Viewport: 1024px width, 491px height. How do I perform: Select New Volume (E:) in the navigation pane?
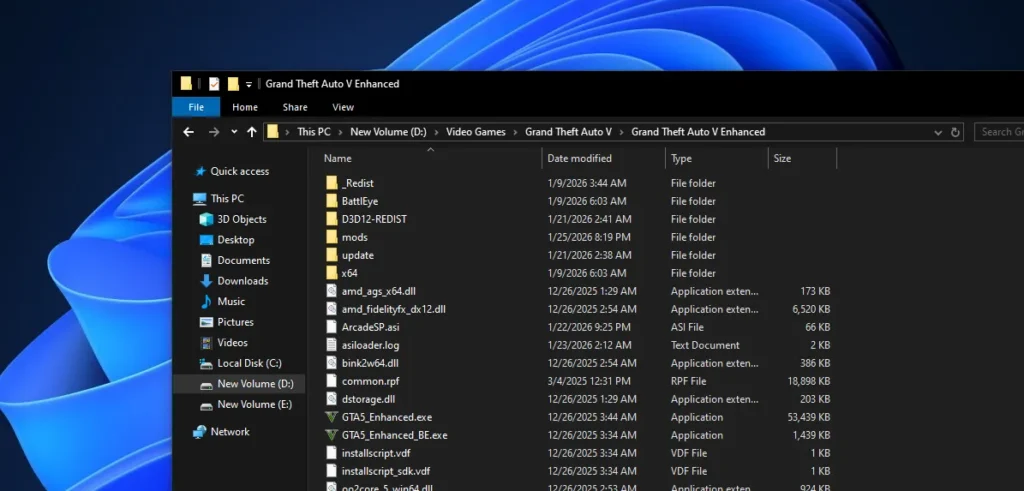(x=255, y=404)
